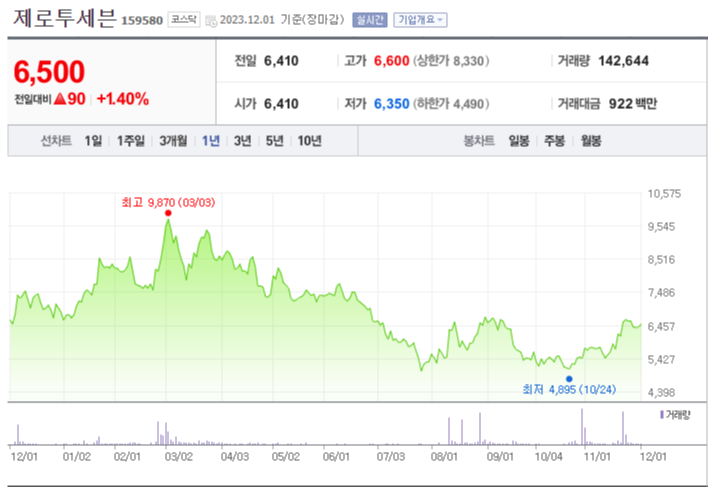This screenshot has height=487, width=708.
Task: Open the 주봉 weekly candle chart
Action: [554, 141]
